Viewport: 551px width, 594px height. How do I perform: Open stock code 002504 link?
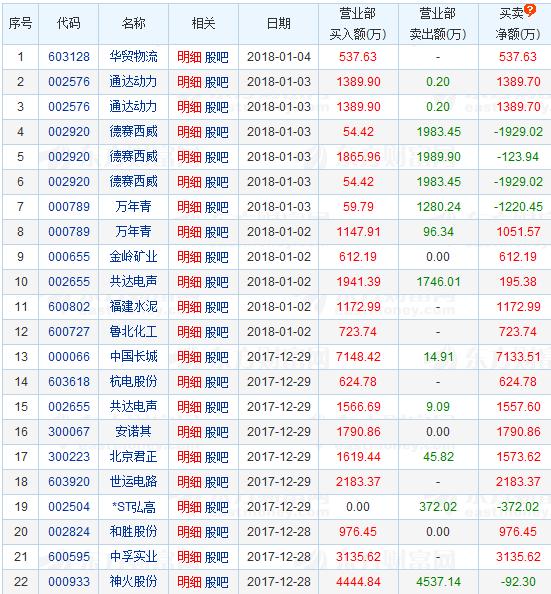[x=69, y=507]
